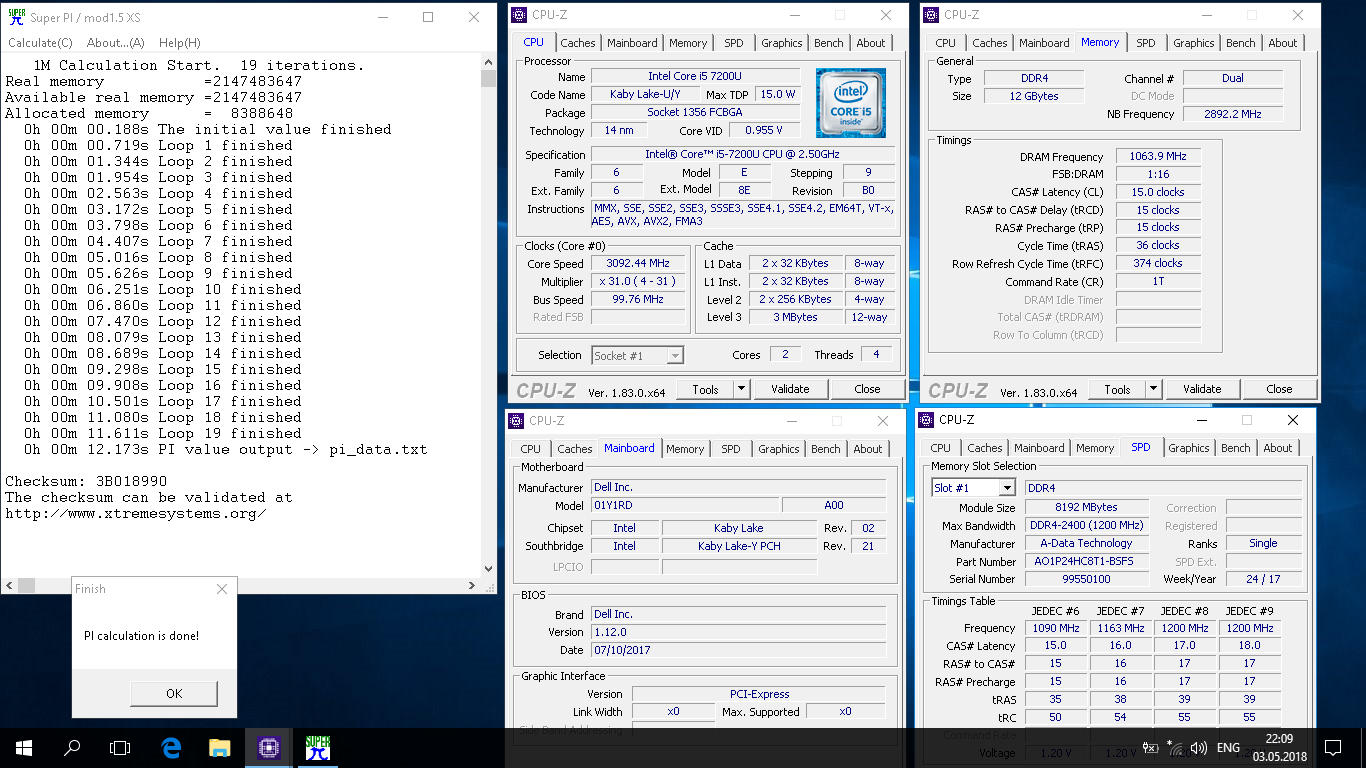Check the battery status tray icon
Screen dimensions: 1366x768
(x=1151, y=747)
